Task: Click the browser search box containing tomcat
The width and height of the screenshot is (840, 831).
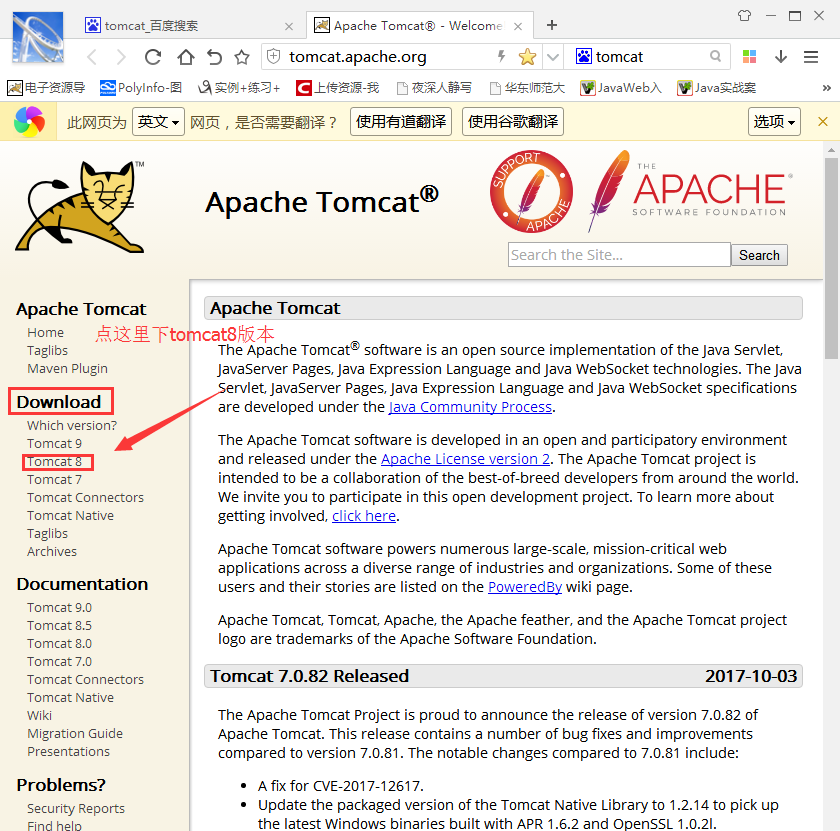Action: point(648,57)
